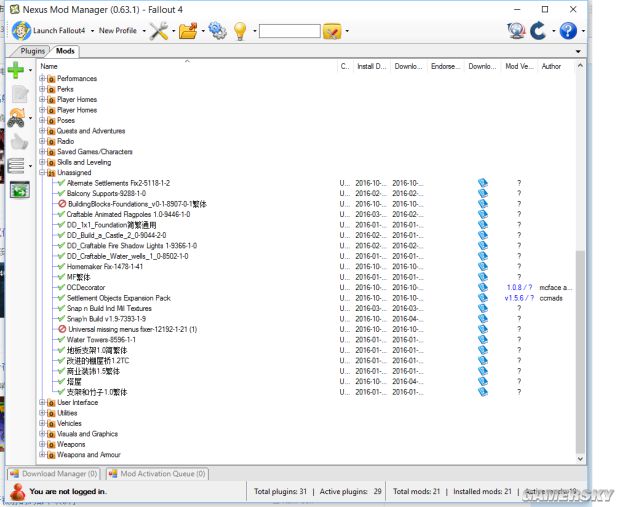620x507 pixels.
Task: Toggle the BuildingBlocks-Foundations mod activation status
Action: (62, 203)
